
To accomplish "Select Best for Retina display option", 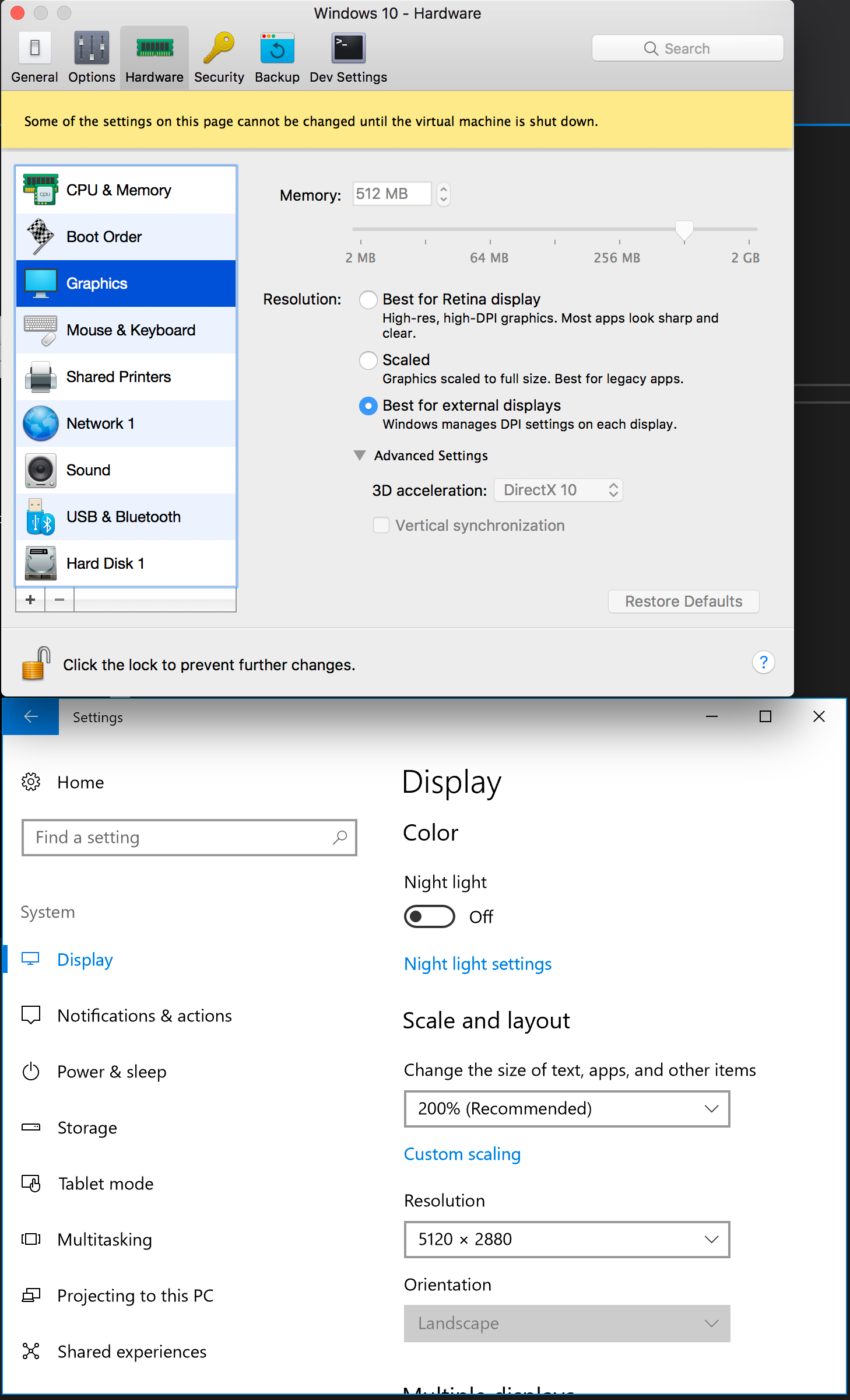I will (368, 300).
